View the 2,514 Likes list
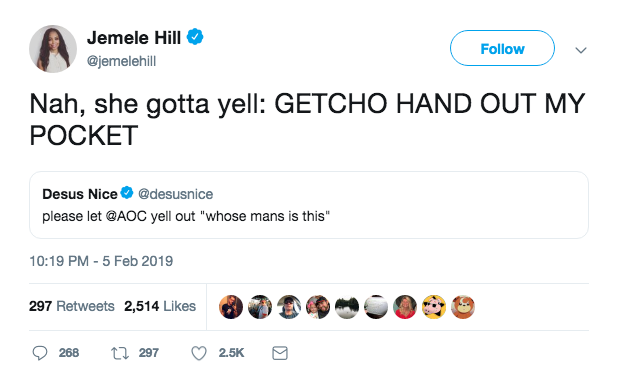The height and width of the screenshot is (381, 617). (x=160, y=306)
